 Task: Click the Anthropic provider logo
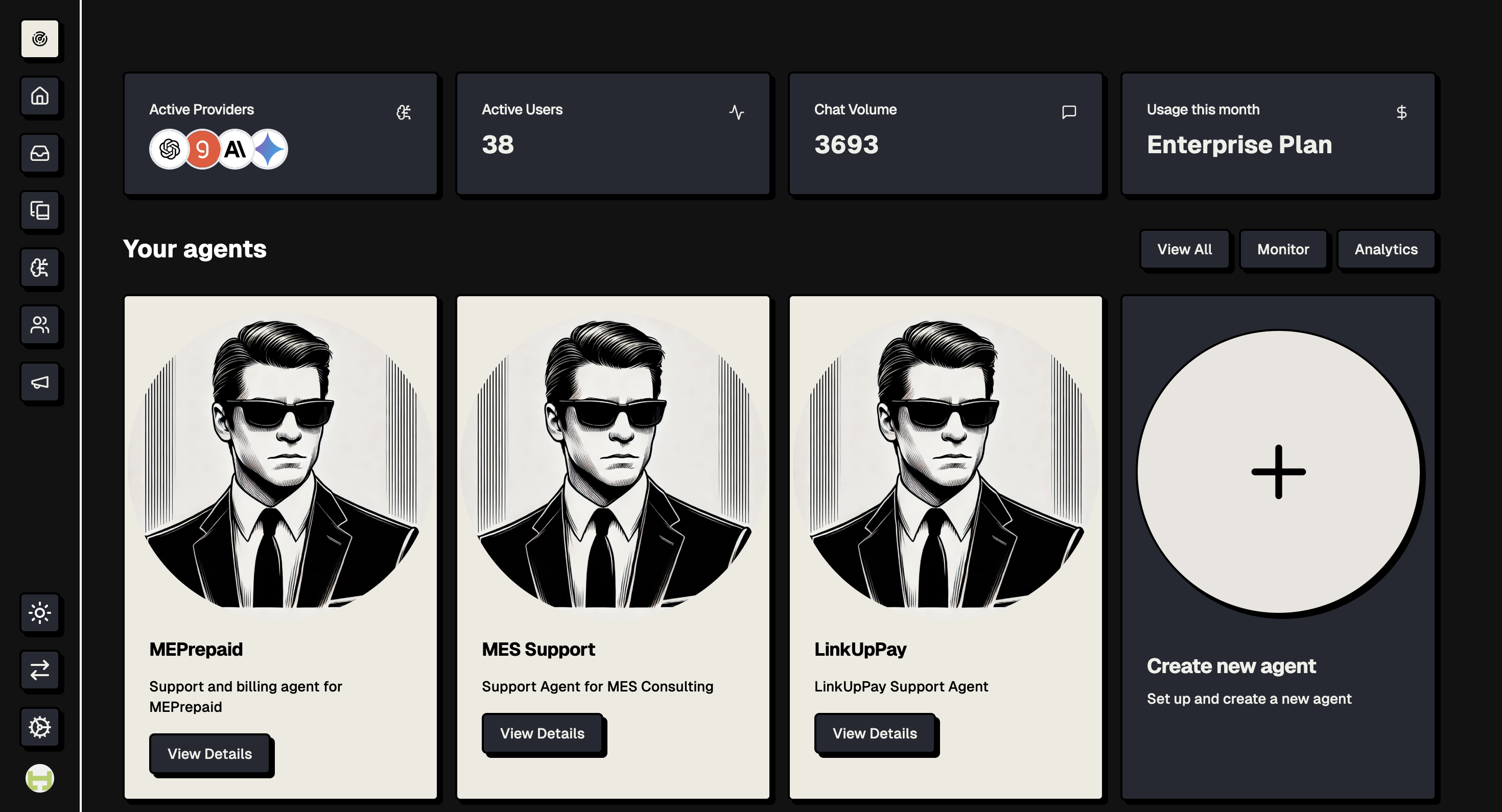(236, 149)
